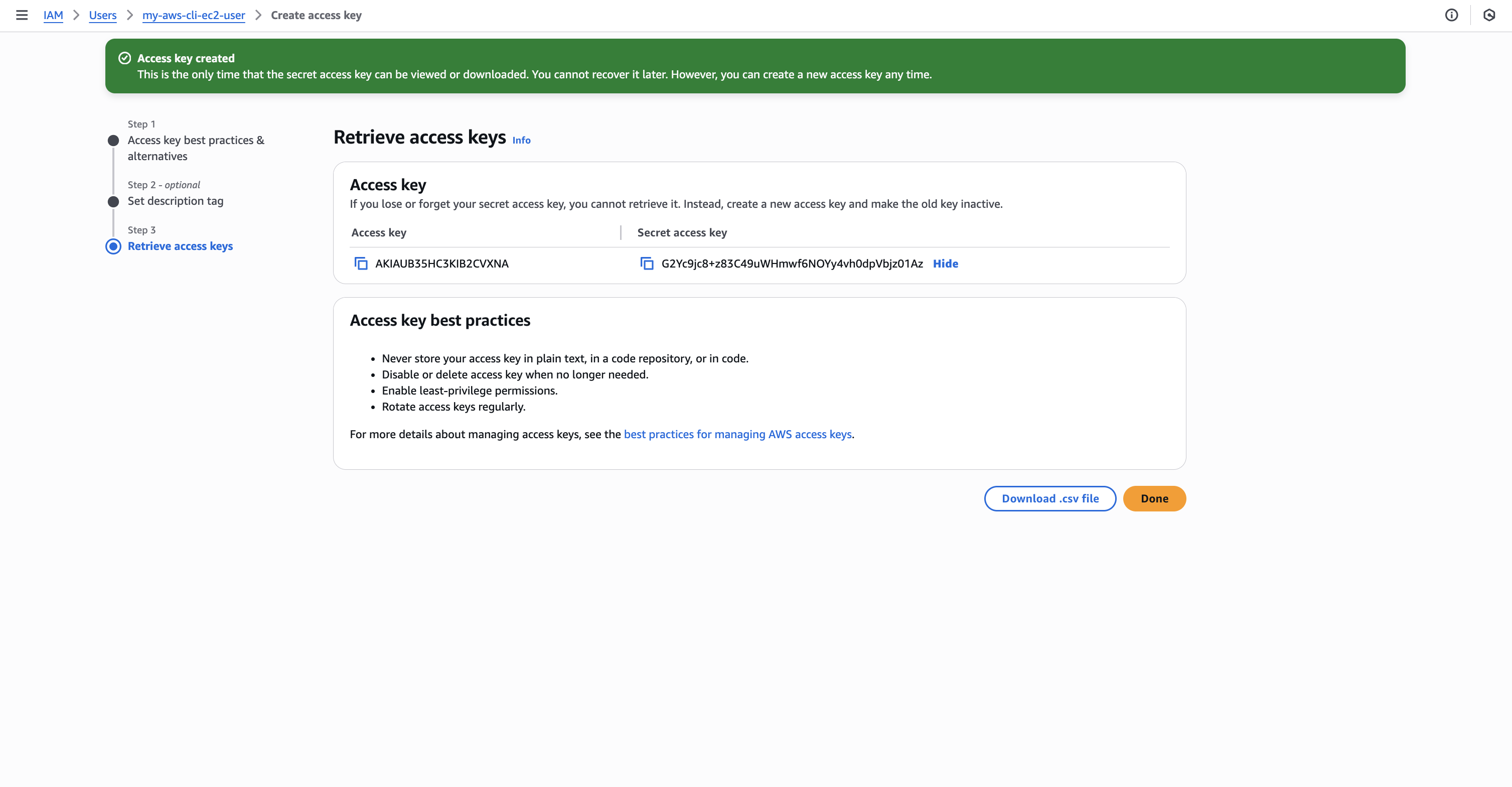Open the info panel icon
Viewport: 1512px width, 787px height.
pos(1451,15)
